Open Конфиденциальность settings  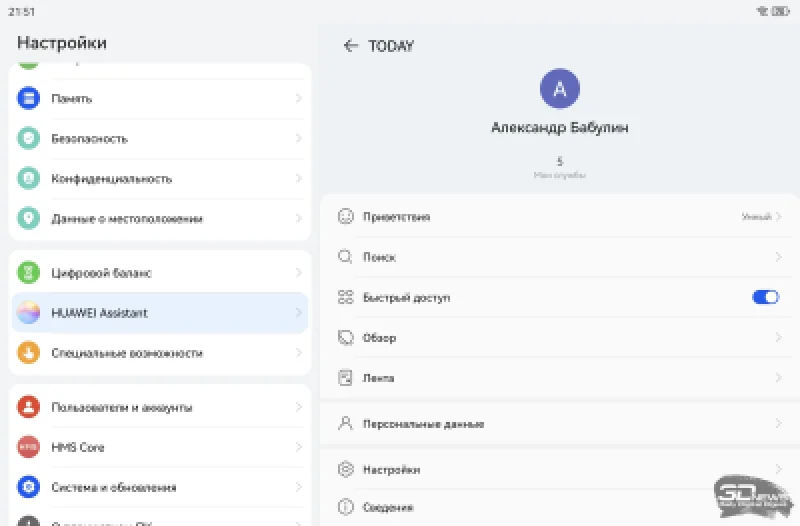tap(160, 178)
